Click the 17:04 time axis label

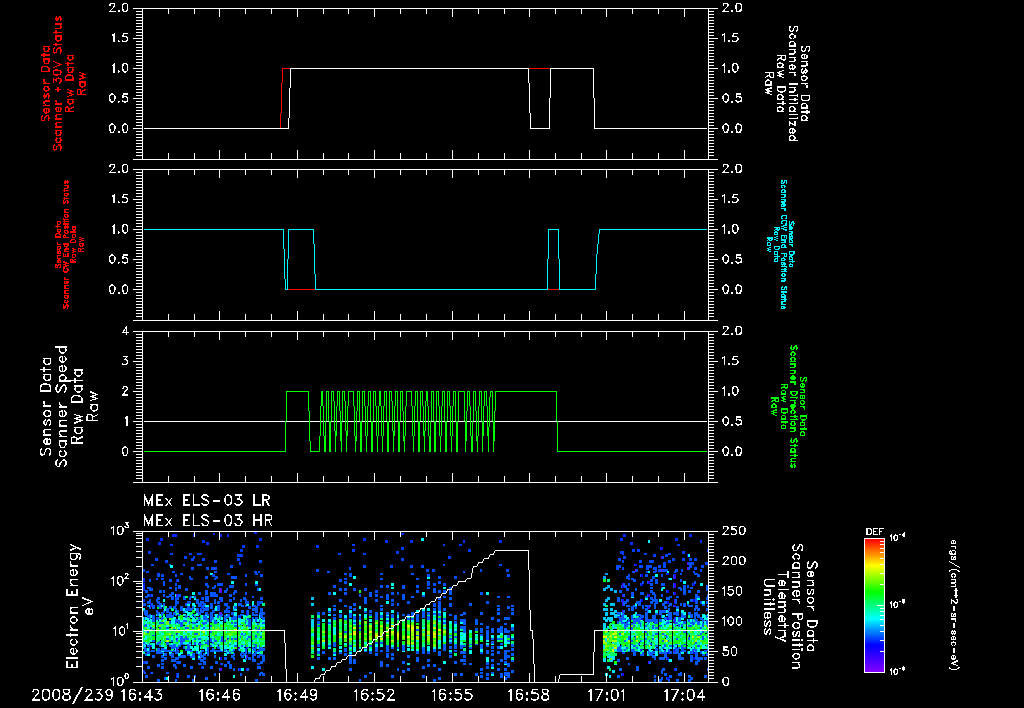click(x=684, y=695)
